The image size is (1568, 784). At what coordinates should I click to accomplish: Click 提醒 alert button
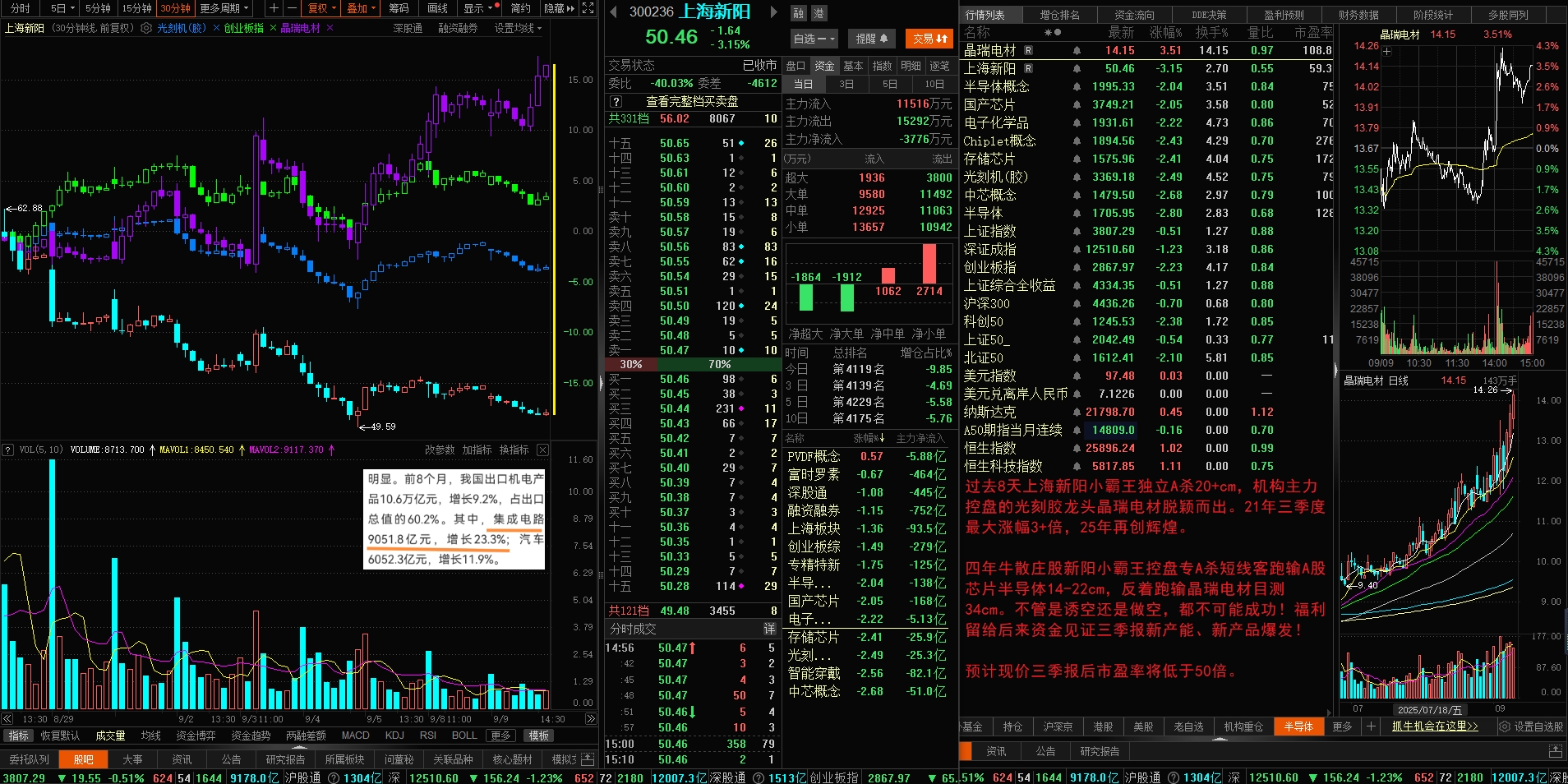[871, 39]
